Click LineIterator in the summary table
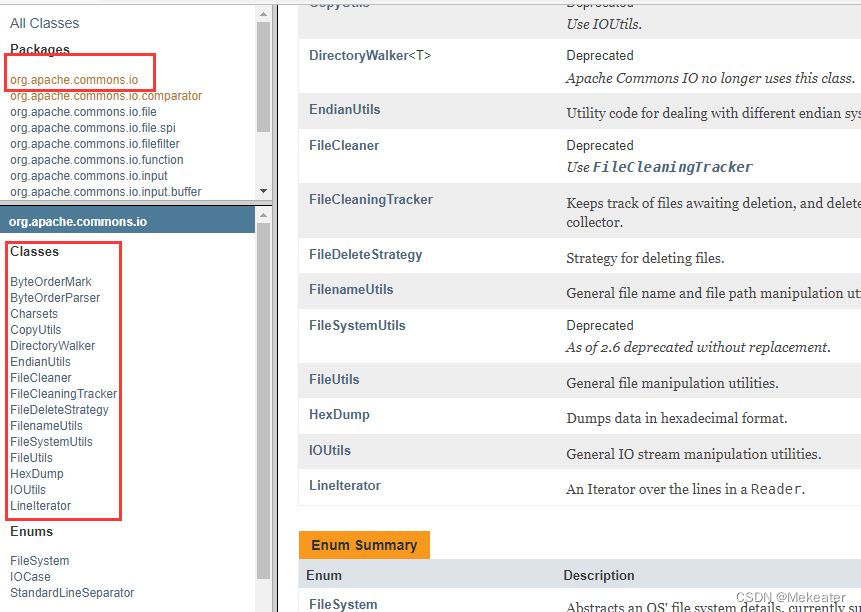Image resolution: width=861 pixels, height=612 pixels. tap(345, 485)
